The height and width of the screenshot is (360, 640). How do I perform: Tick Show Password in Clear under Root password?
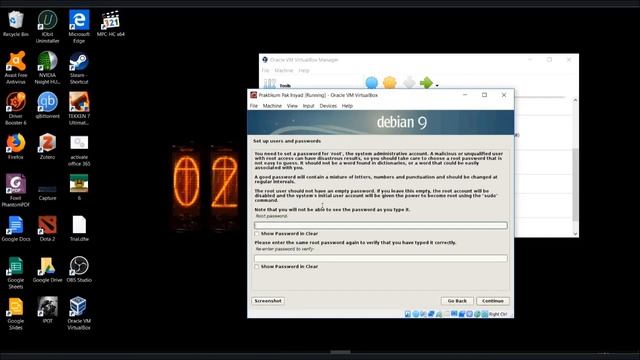pos(257,234)
